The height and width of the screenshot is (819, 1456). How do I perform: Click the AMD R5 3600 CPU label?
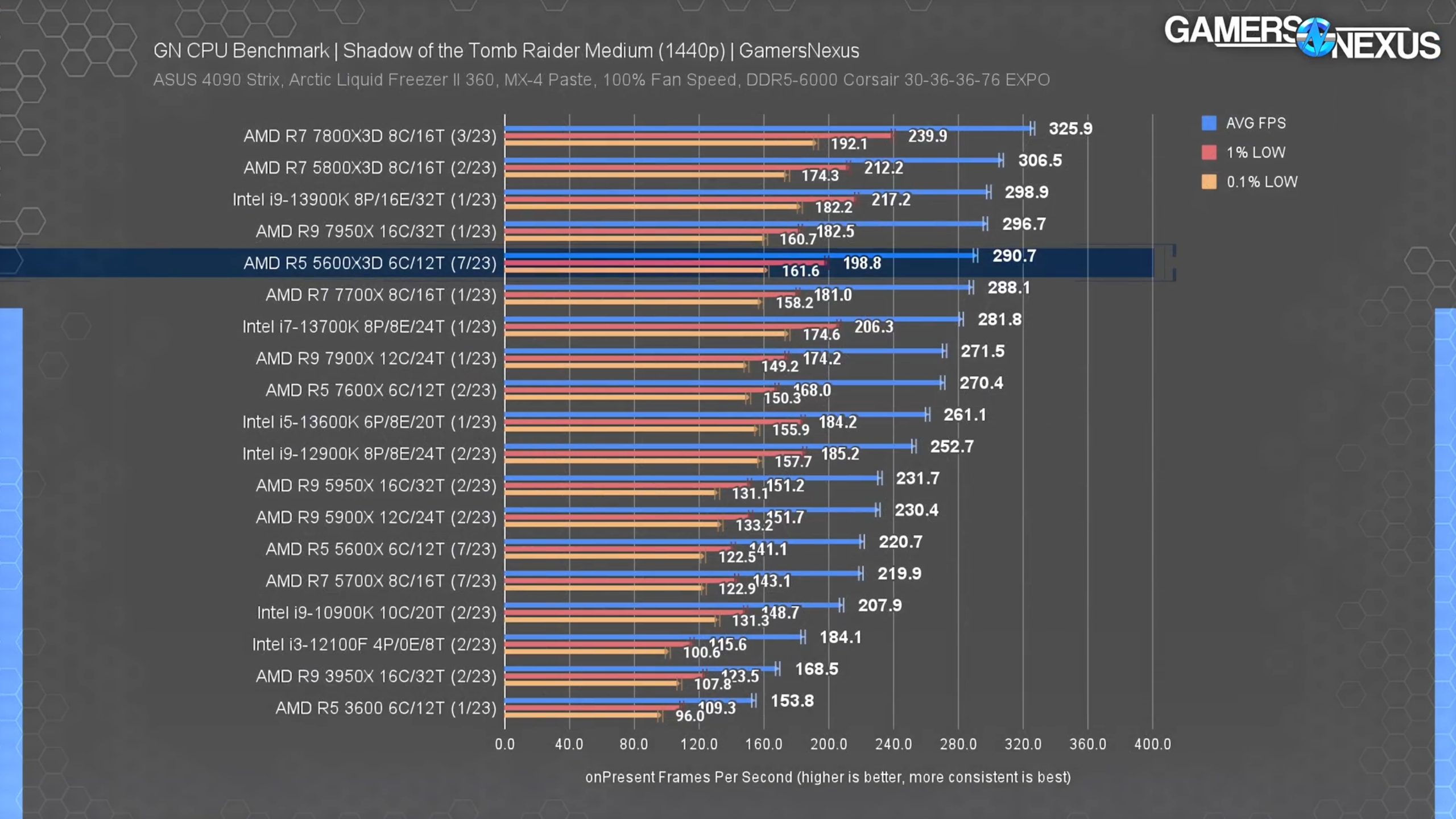click(386, 708)
